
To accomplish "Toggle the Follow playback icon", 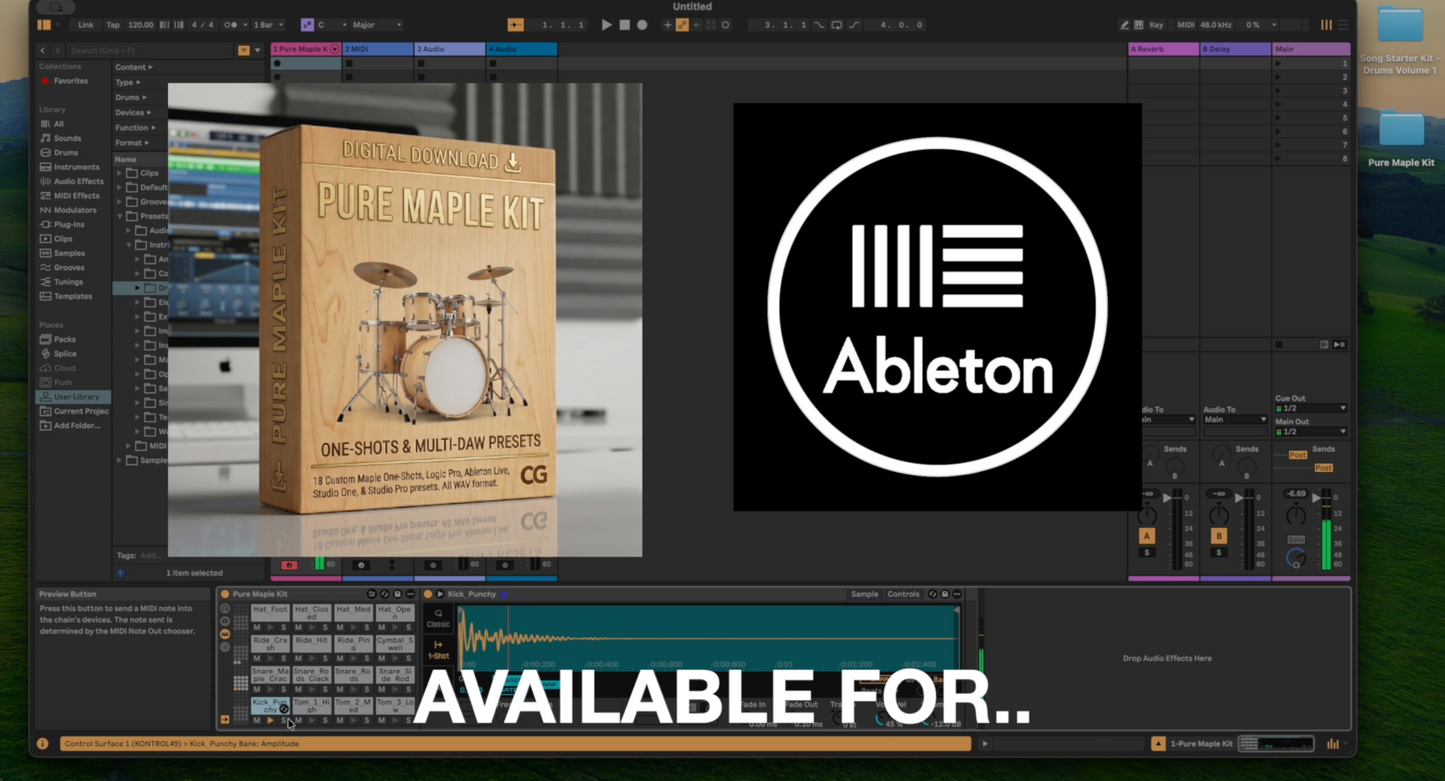I will click(x=516, y=25).
